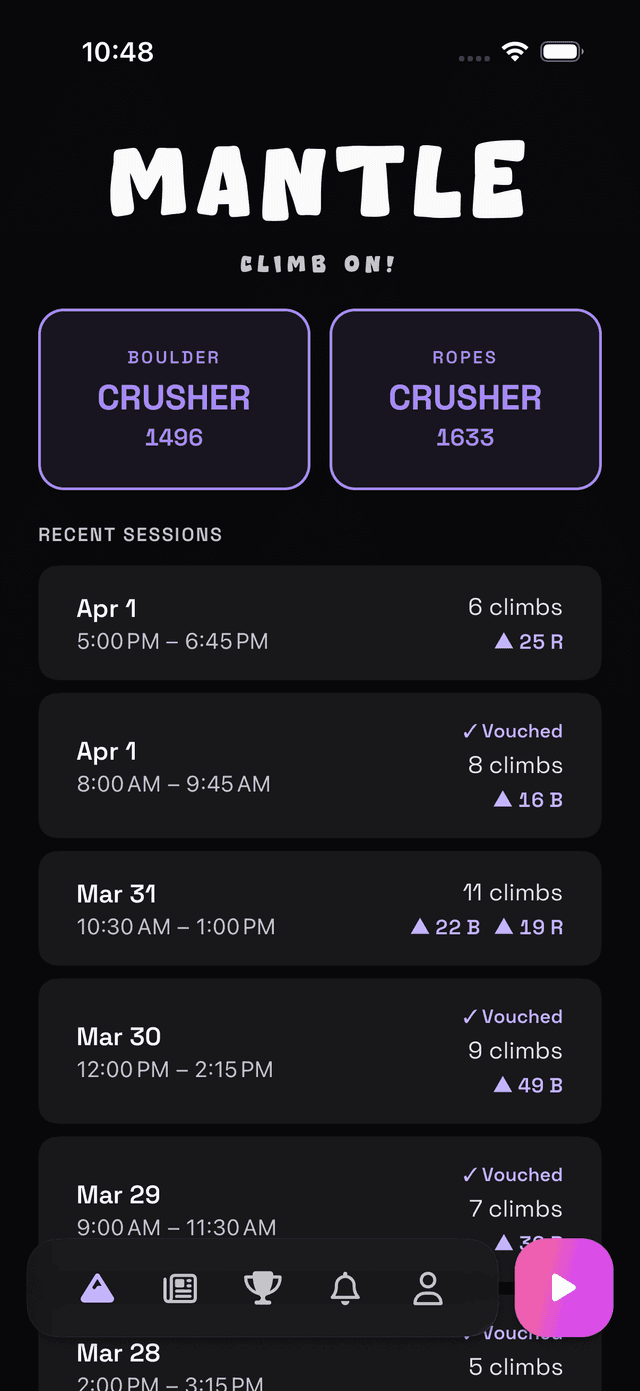
Task: Open the Mar 30 session with 9 climbs
Action: pyautogui.click(x=320, y=1050)
